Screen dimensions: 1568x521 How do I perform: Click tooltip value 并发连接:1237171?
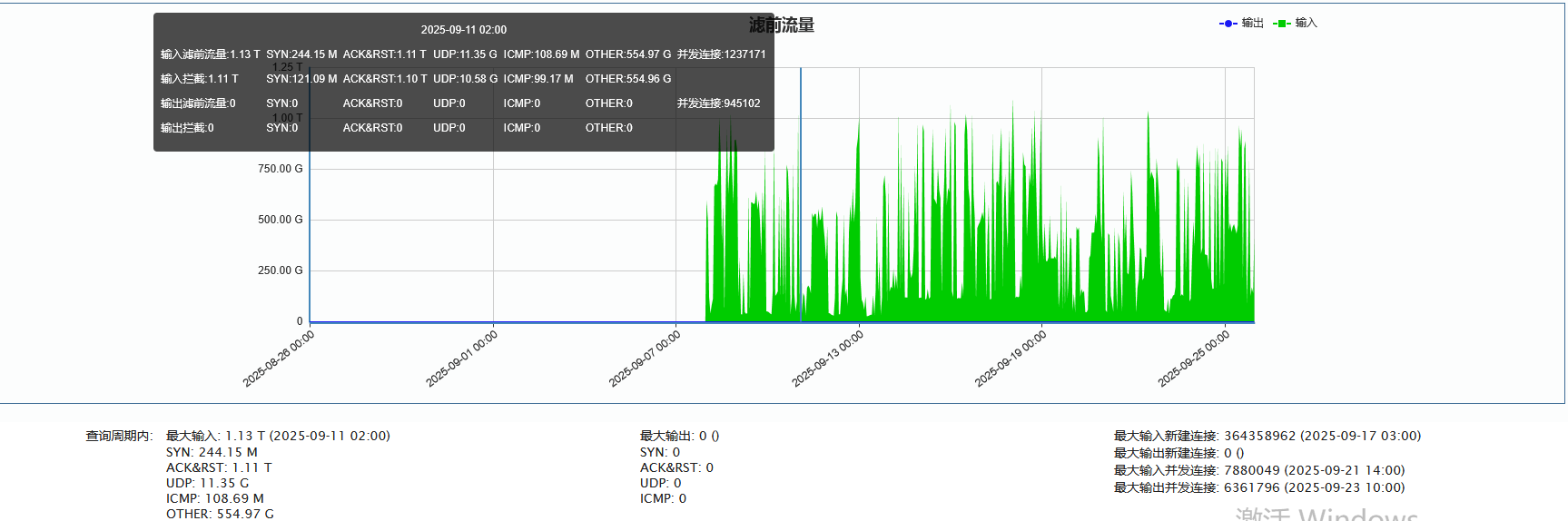pyautogui.click(x=721, y=54)
